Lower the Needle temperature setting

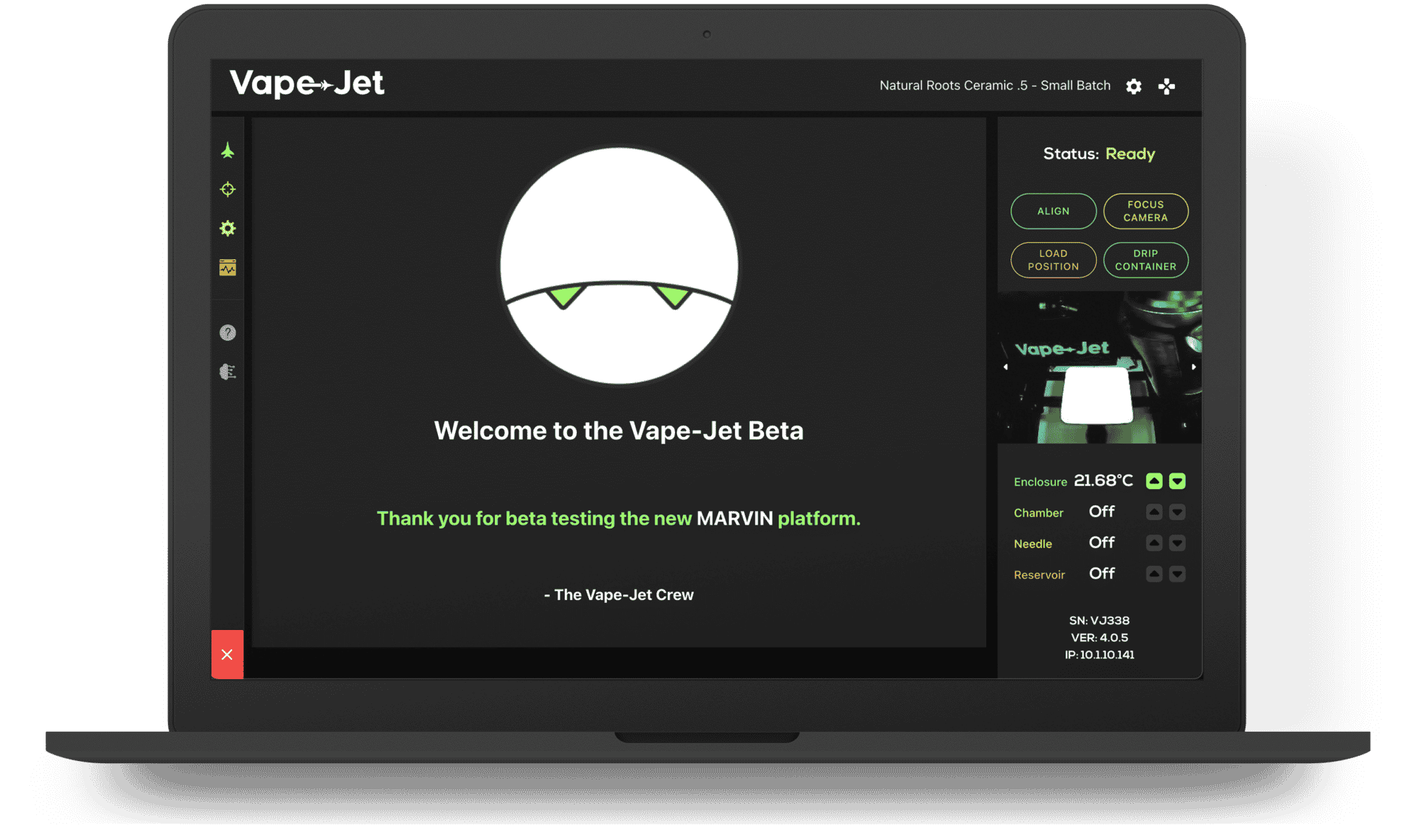pos(1177,543)
